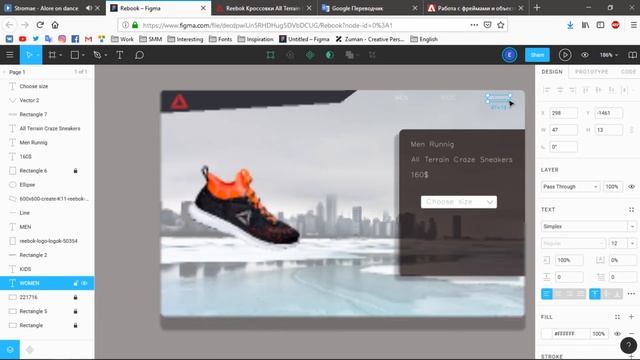Open a new browser tab

(x=537, y=8)
